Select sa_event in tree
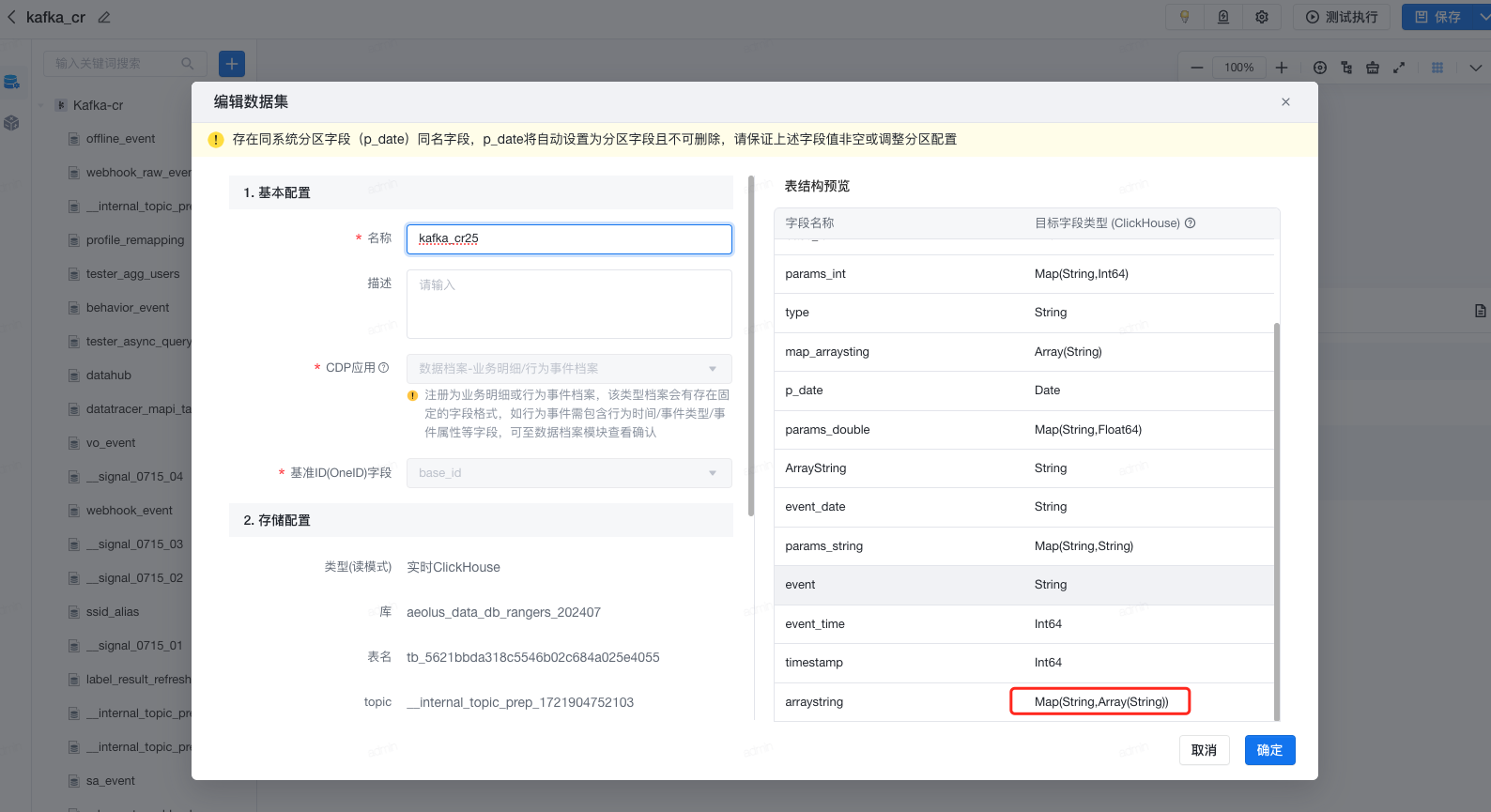Screen dimensions: 1491x812 tap(110, 781)
